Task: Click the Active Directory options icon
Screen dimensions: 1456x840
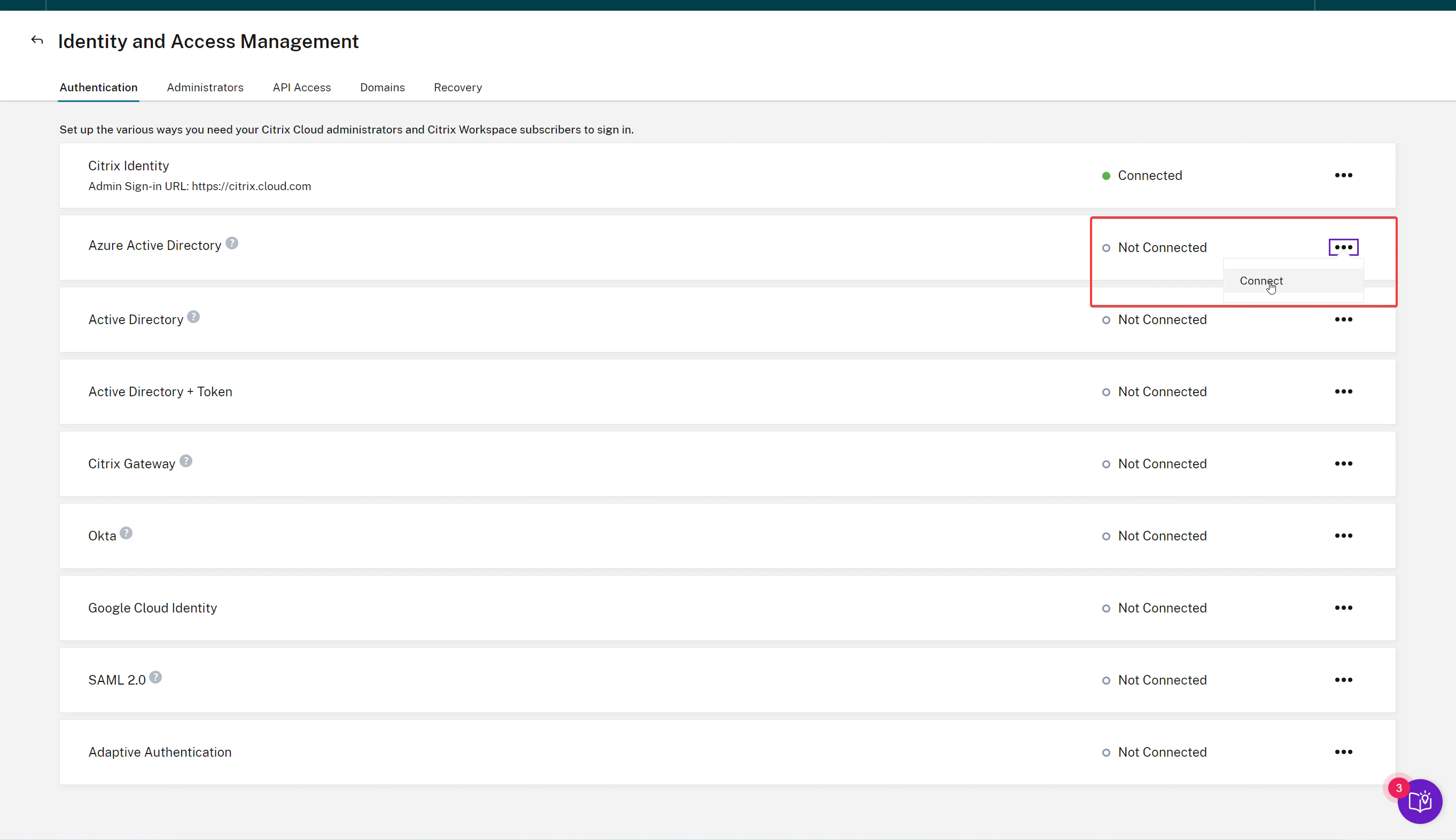Action: [x=1344, y=319]
